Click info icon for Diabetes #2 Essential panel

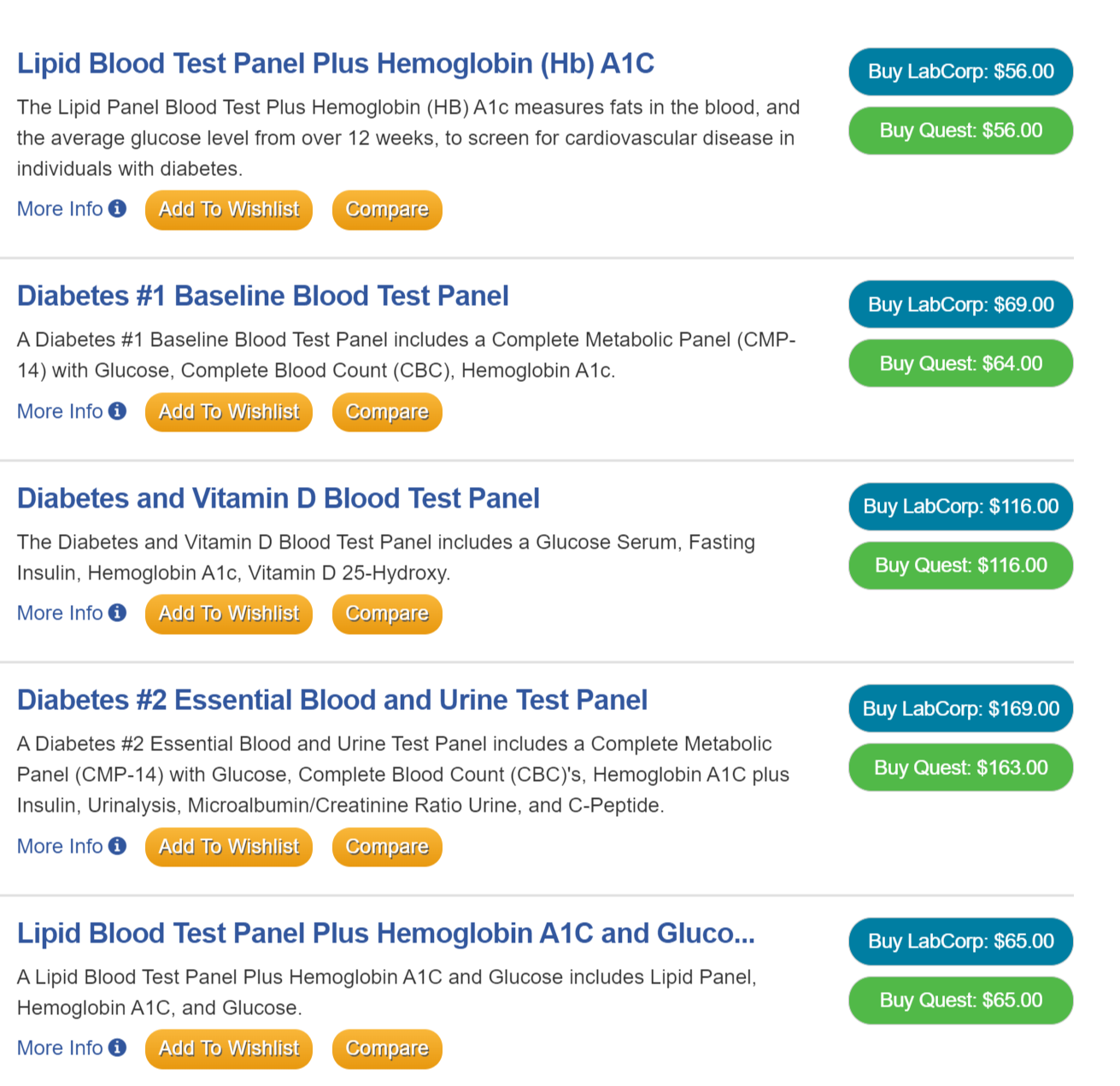click(x=118, y=846)
